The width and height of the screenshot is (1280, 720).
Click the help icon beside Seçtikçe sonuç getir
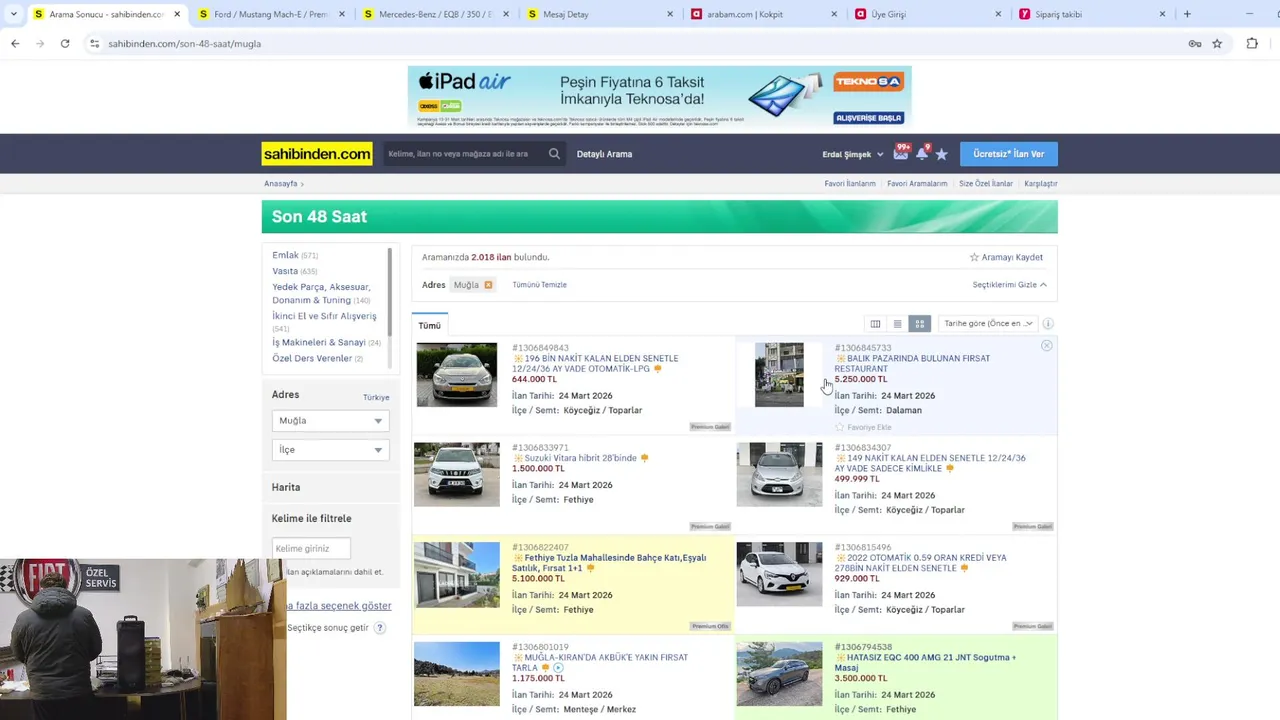point(379,628)
